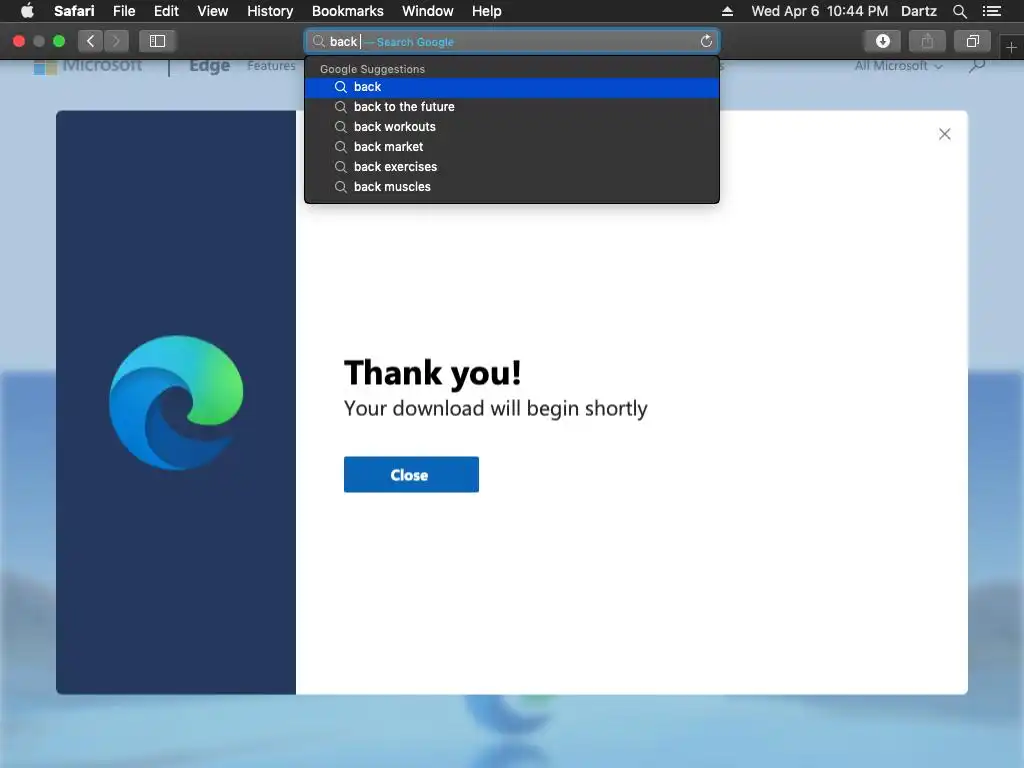
Task: Toggle the Safari sidebar button
Action: (157, 41)
